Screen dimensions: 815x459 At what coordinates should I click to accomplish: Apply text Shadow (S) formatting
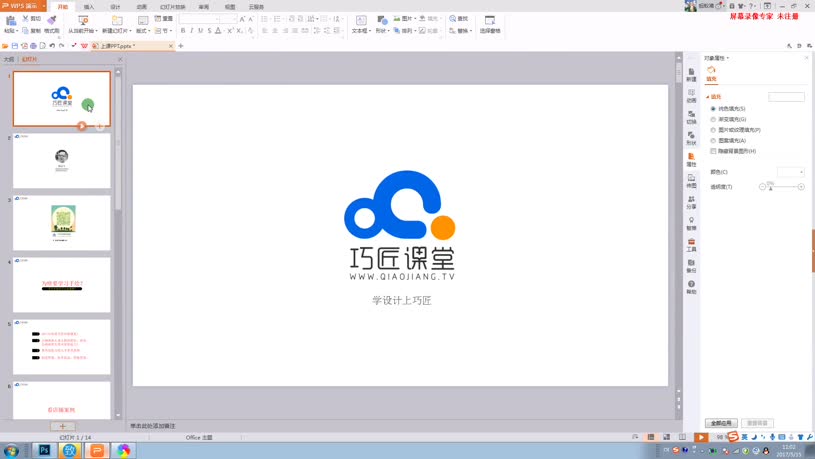pyautogui.click(x=209, y=31)
